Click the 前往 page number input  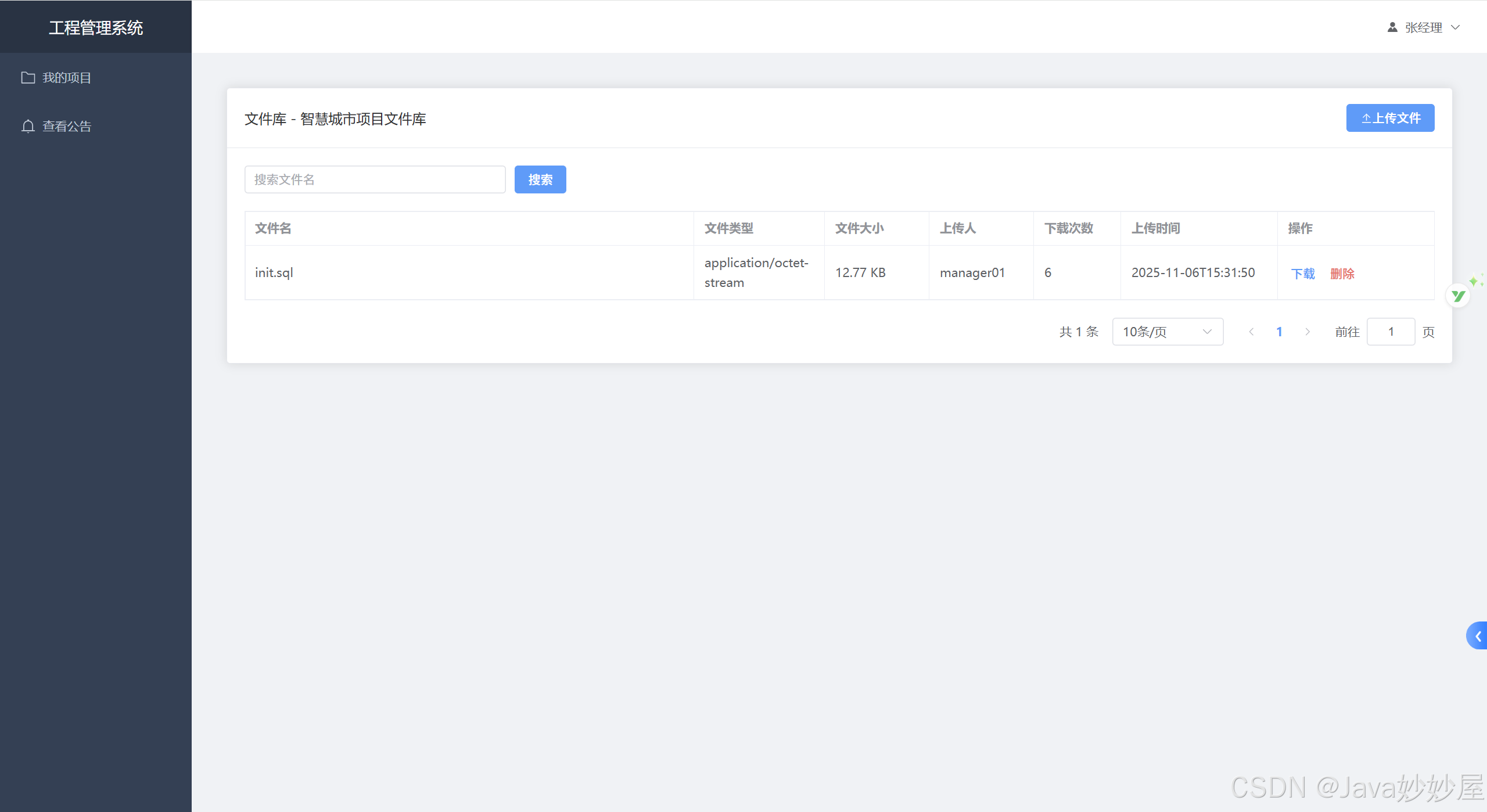1391,332
